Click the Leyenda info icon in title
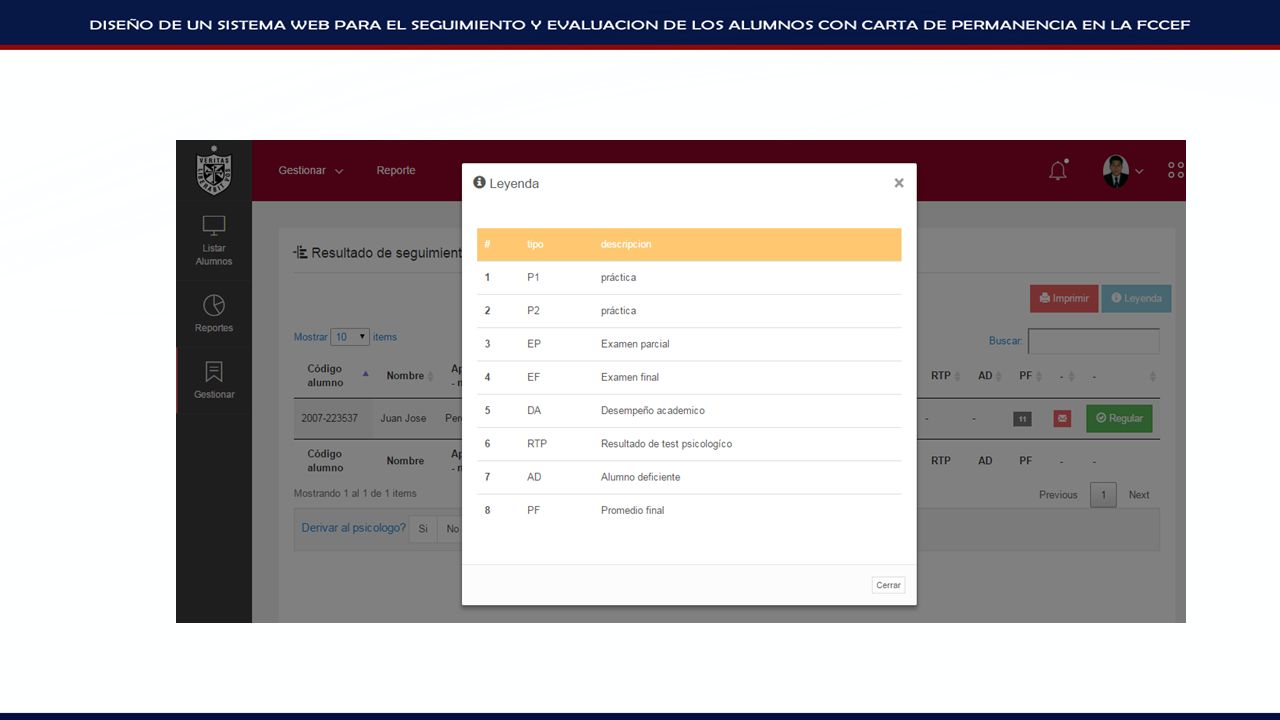Screen dimensions: 1280x720 pyautogui.click(x=479, y=183)
